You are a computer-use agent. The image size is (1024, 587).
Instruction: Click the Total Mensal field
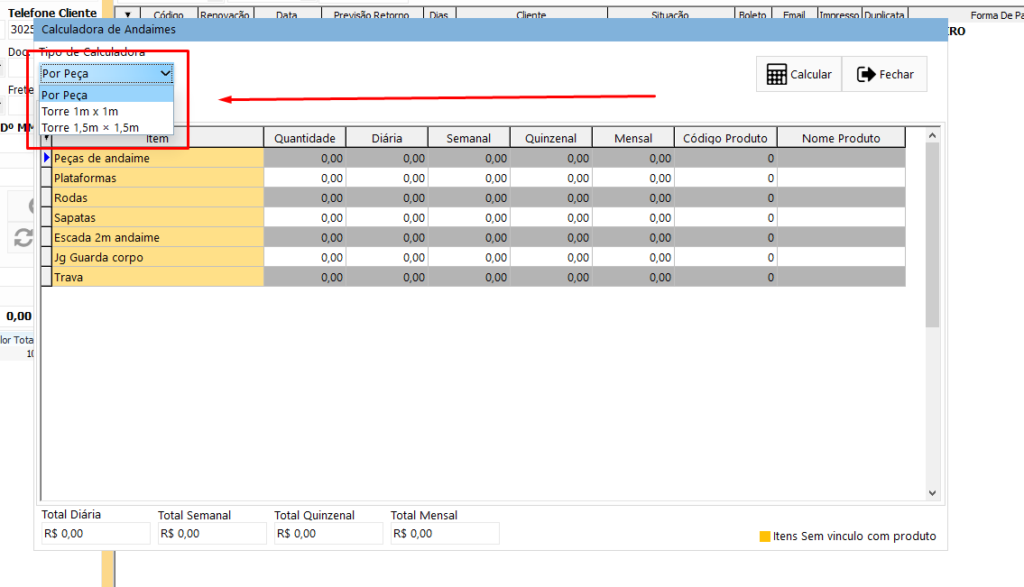click(445, 533)
